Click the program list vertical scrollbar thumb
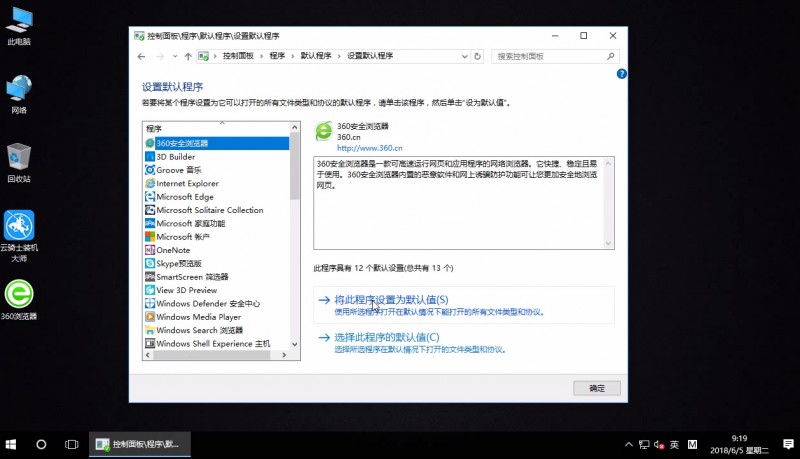Viewport: 800px width, 459px height. tap(294, 166)
